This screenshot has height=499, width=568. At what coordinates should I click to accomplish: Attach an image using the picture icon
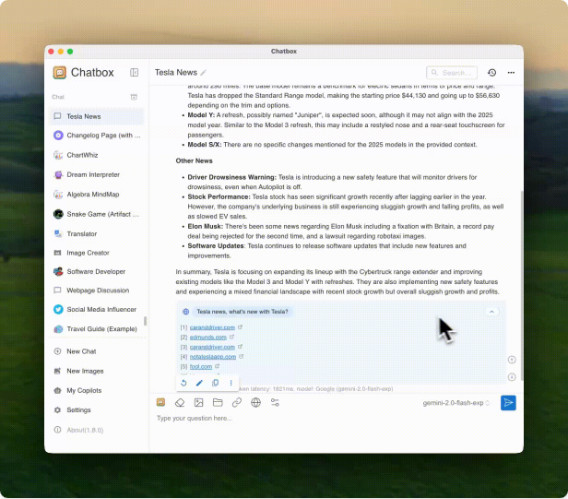click(x=199, y=402)
